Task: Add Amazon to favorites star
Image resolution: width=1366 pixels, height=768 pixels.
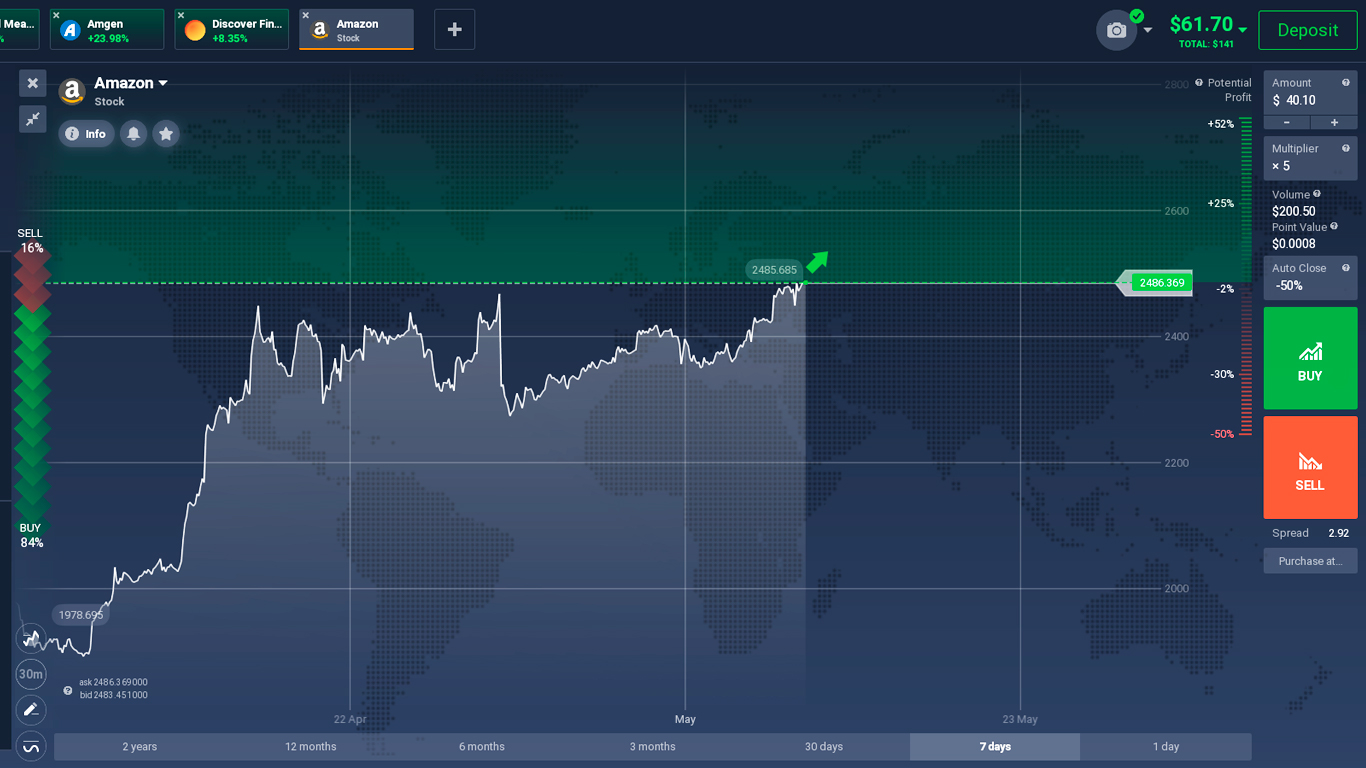Action: click(166, 134)
